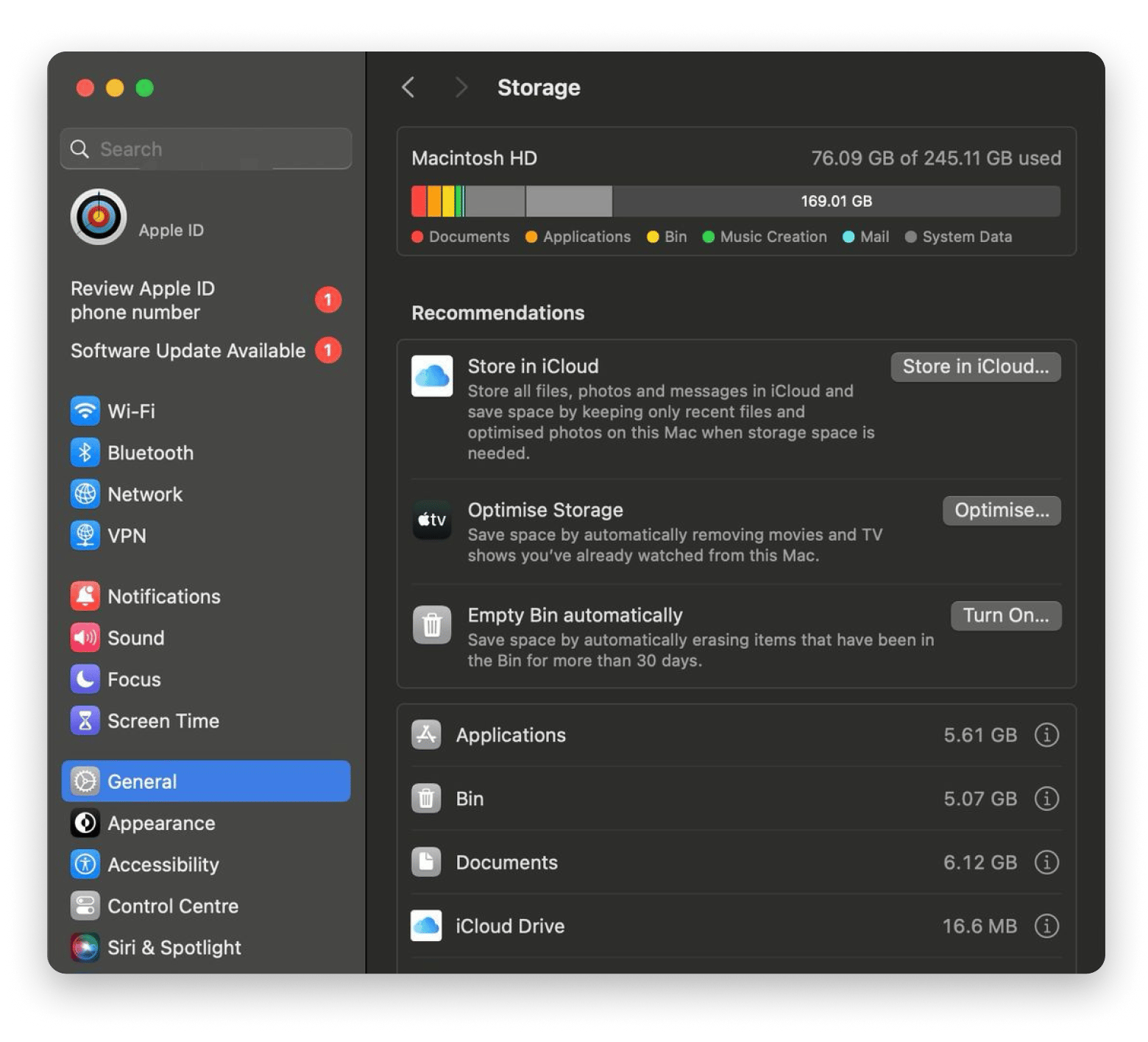
Task: Turn On... Empty Bin automatically
Action: (1006, 615)
